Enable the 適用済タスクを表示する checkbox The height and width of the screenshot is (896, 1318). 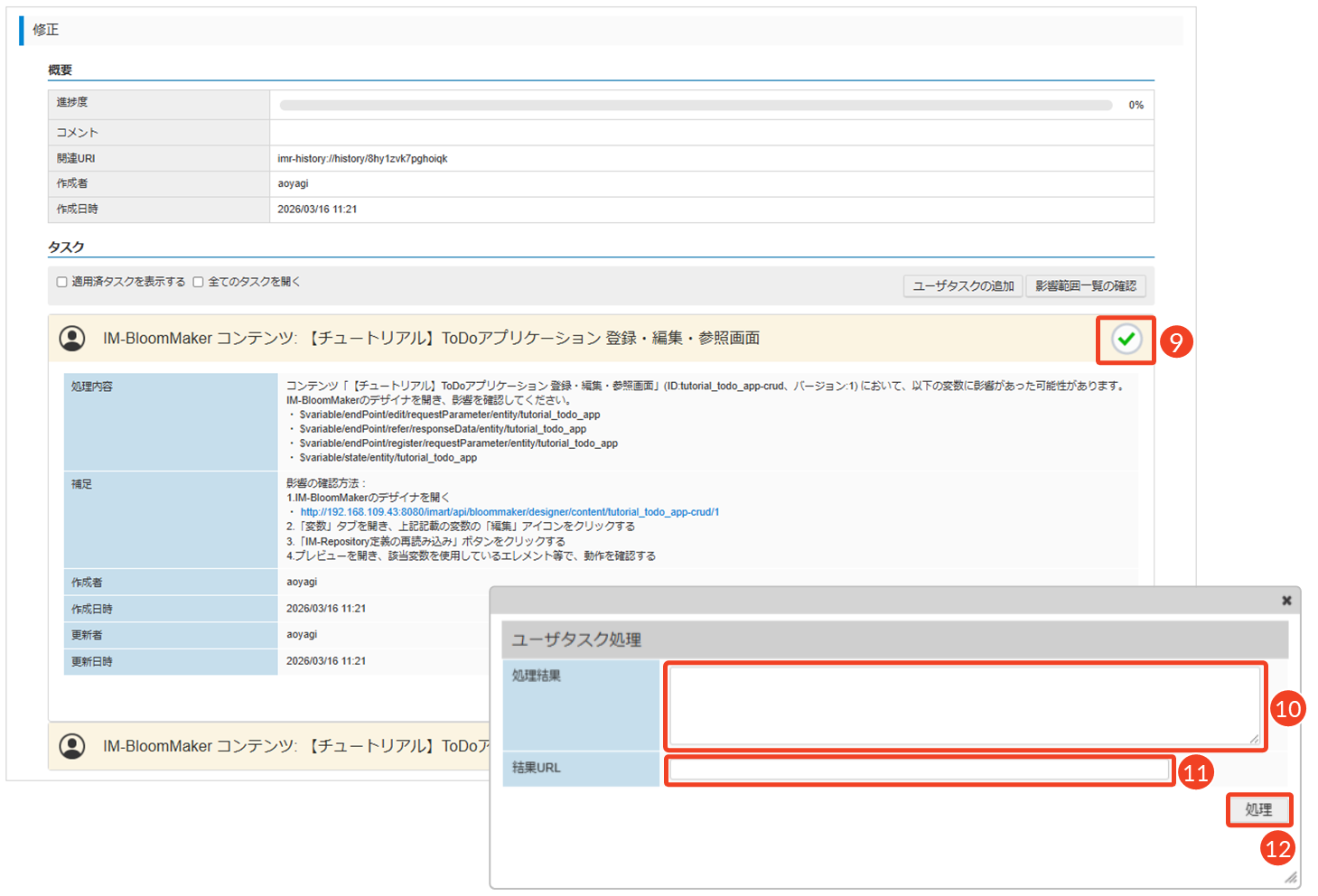[x=62, y=282]
